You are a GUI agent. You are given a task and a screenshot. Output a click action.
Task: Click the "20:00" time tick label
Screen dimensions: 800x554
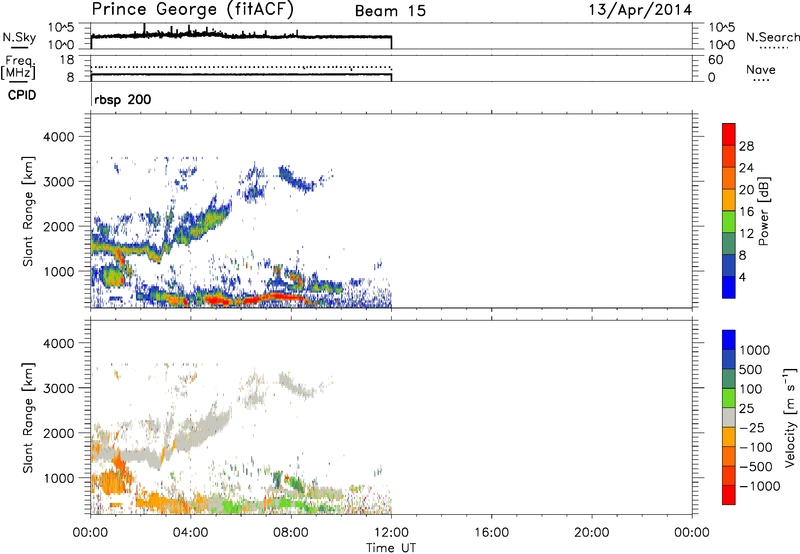click(592, 533)
